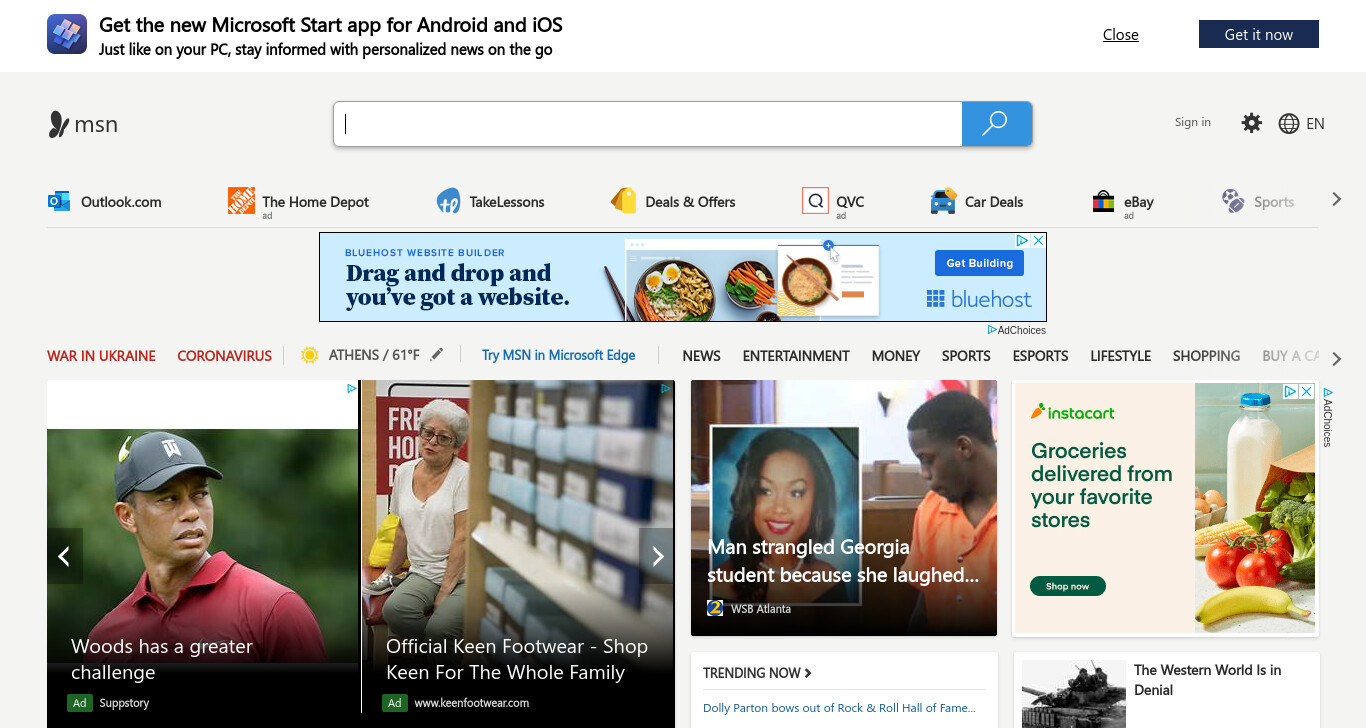Click the msn butterfly logo
Image resolution: width=1366 pixels, height=728 pixels.
pyautogui.click(x=59, y=124)
